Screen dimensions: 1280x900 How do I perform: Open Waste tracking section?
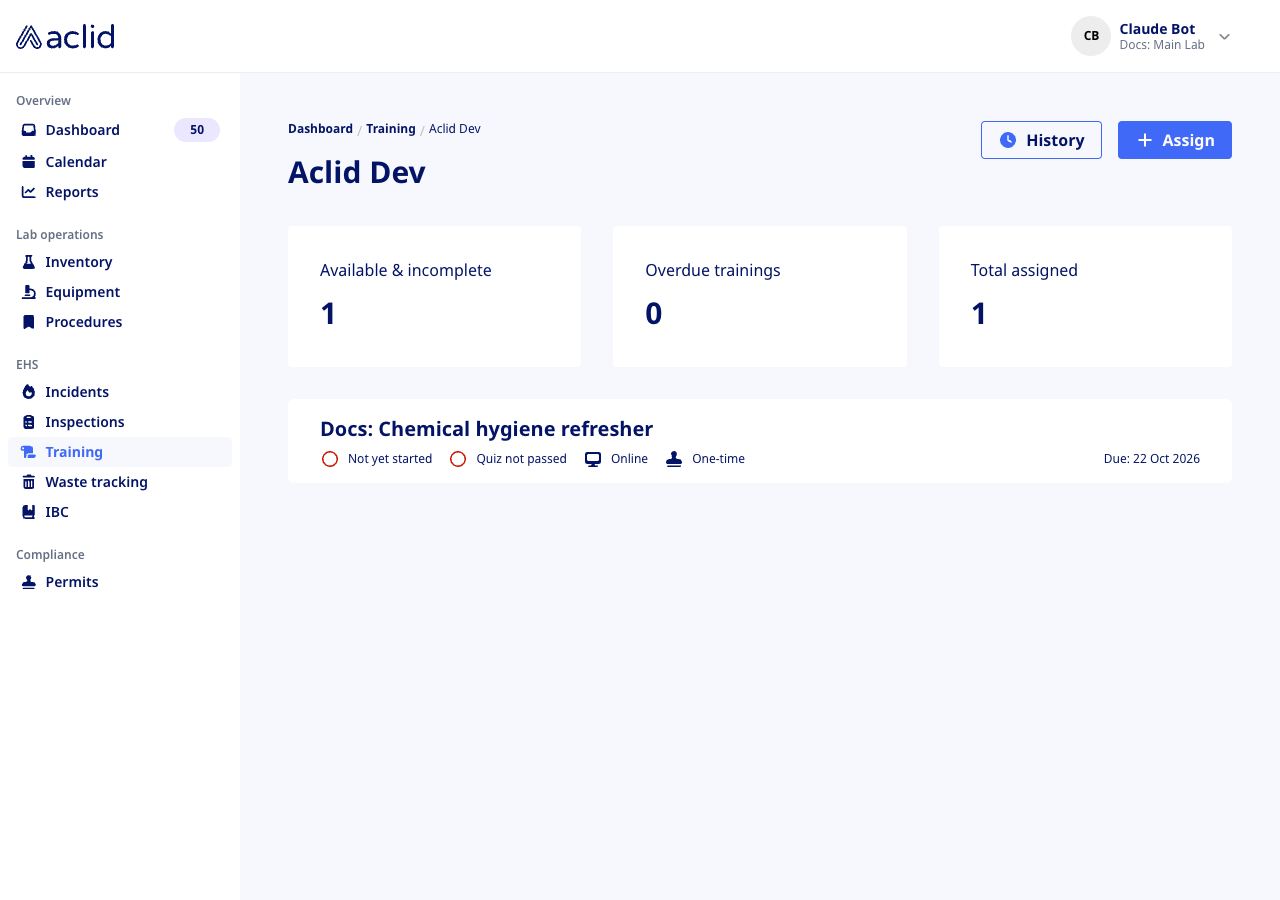tap(120, 482)
